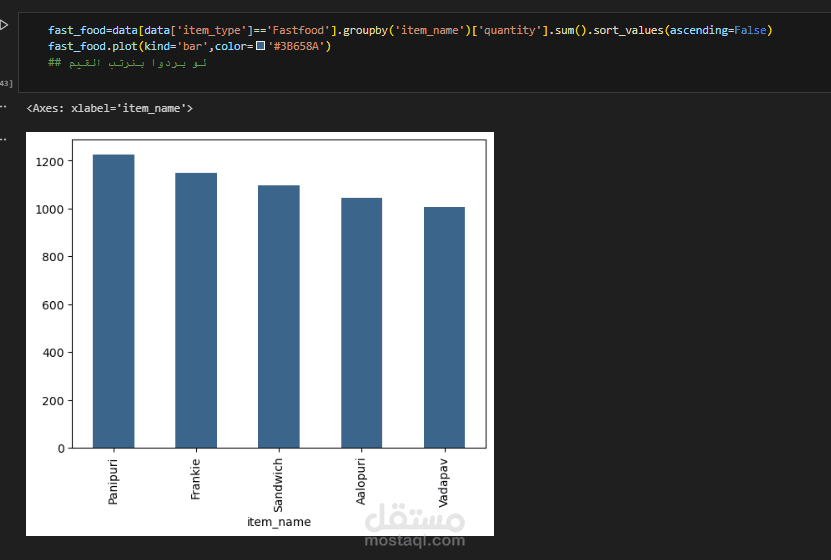Click the groupby call in the first line
This screenshot has height=560, width=831.
(366, 30)
